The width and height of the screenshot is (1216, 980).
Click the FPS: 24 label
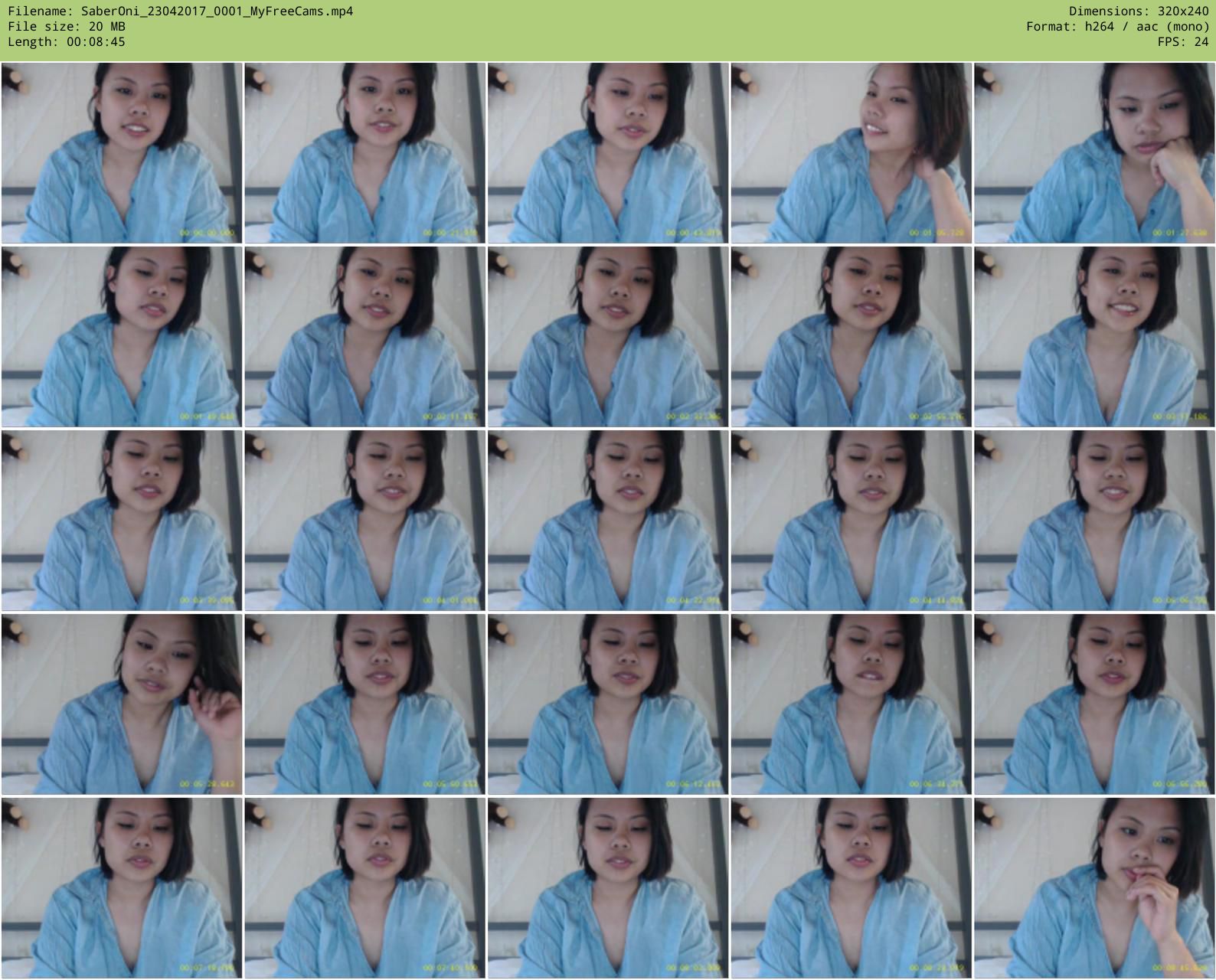pos(1182,42)
